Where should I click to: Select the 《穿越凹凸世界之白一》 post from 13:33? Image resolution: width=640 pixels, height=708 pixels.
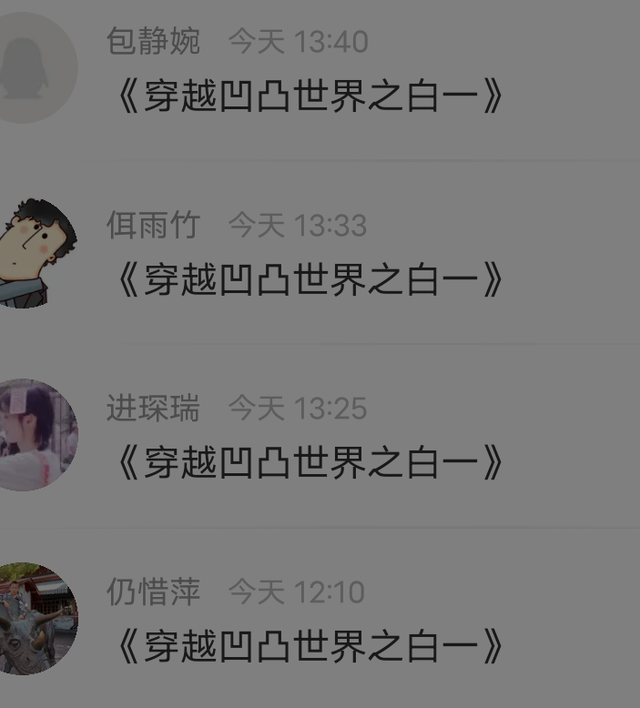point(310,279)
